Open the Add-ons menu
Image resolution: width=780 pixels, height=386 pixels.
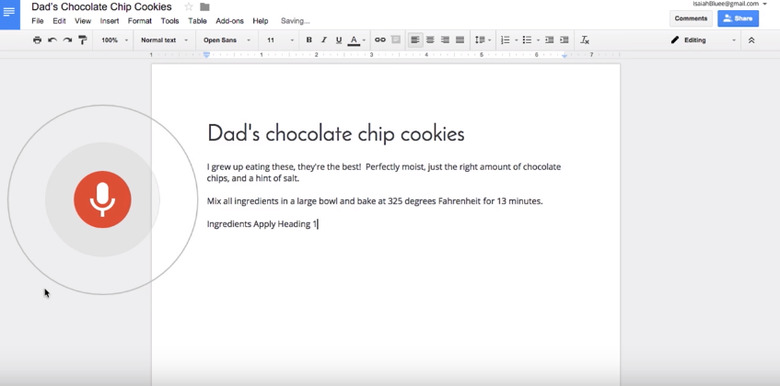pos(230,21)
